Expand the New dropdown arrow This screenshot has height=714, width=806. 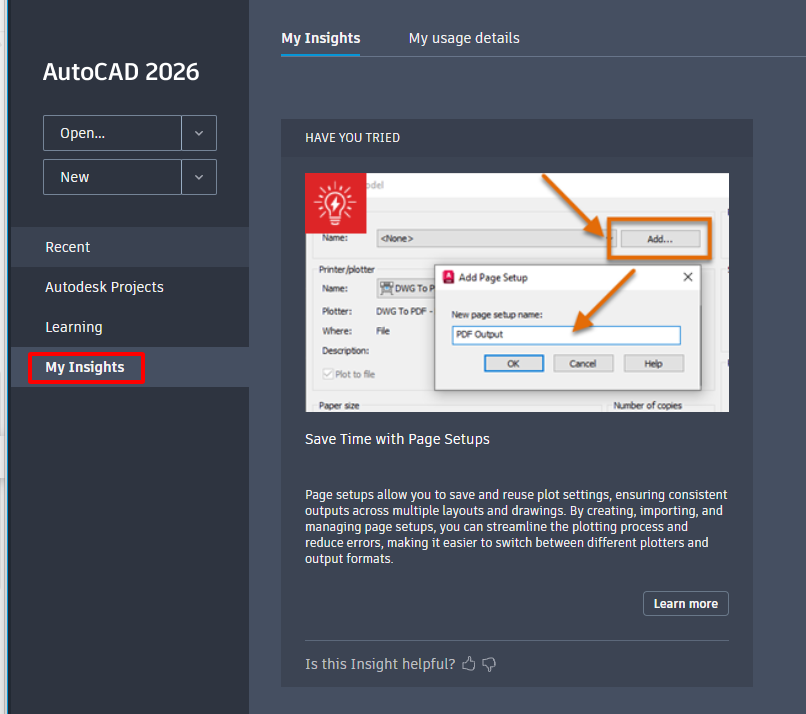point(199,177)
